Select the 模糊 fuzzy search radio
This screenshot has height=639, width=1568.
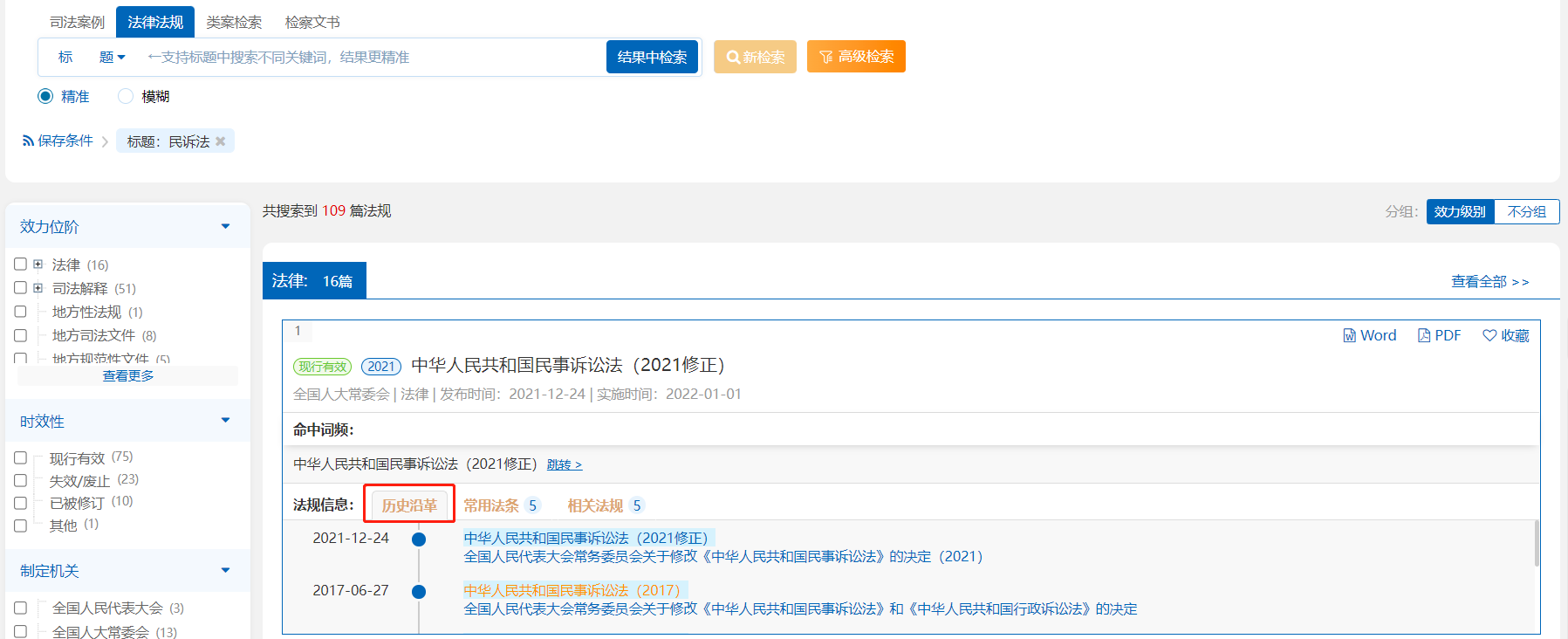[x=126, y=96]
